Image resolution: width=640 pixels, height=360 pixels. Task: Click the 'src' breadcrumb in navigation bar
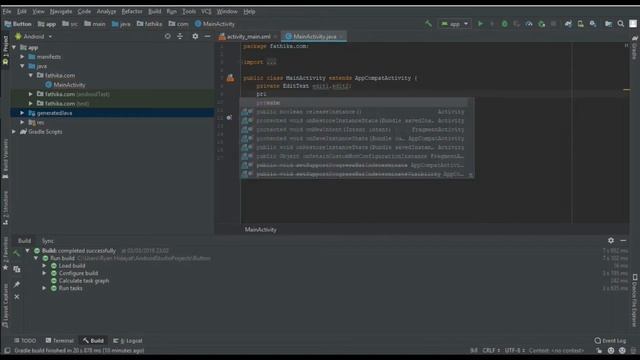point(70,24)
